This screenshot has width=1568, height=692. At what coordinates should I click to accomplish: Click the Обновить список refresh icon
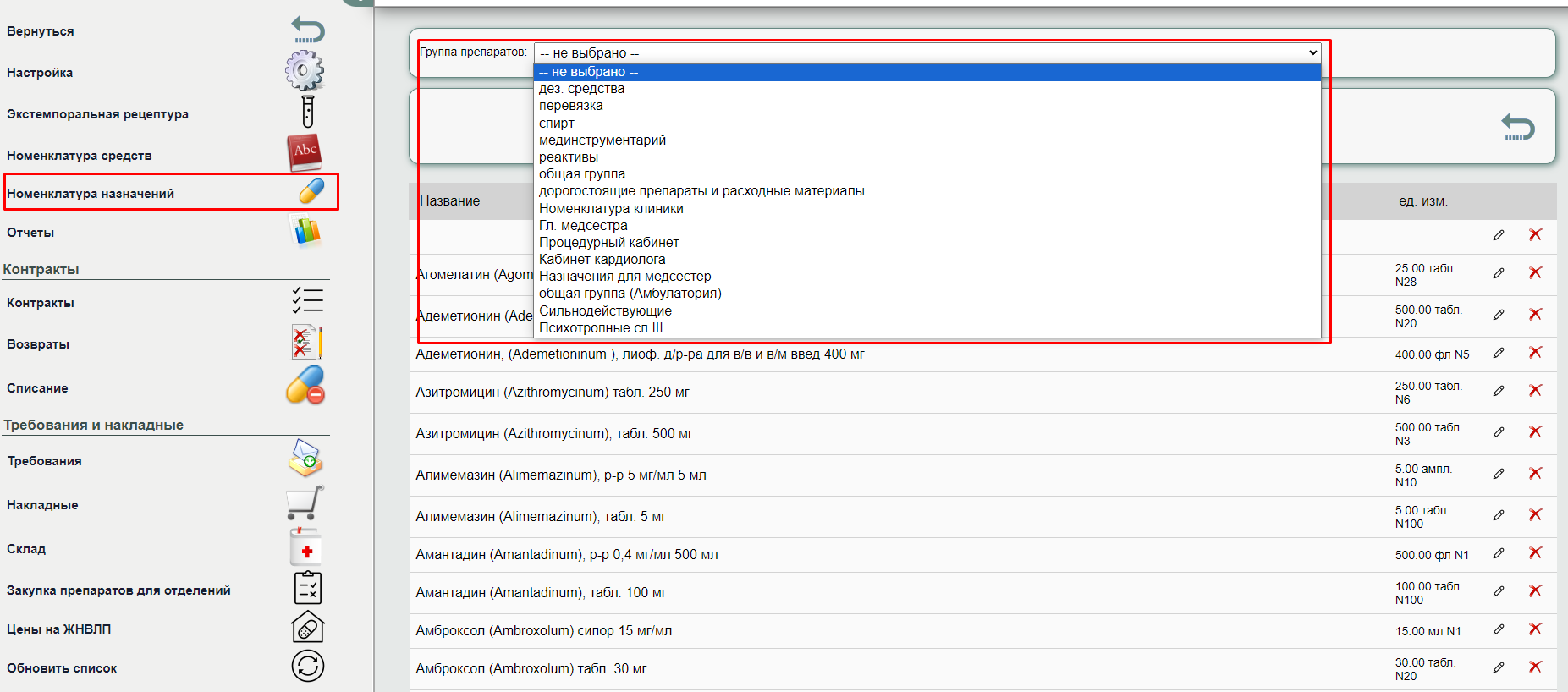pos(308,666)
